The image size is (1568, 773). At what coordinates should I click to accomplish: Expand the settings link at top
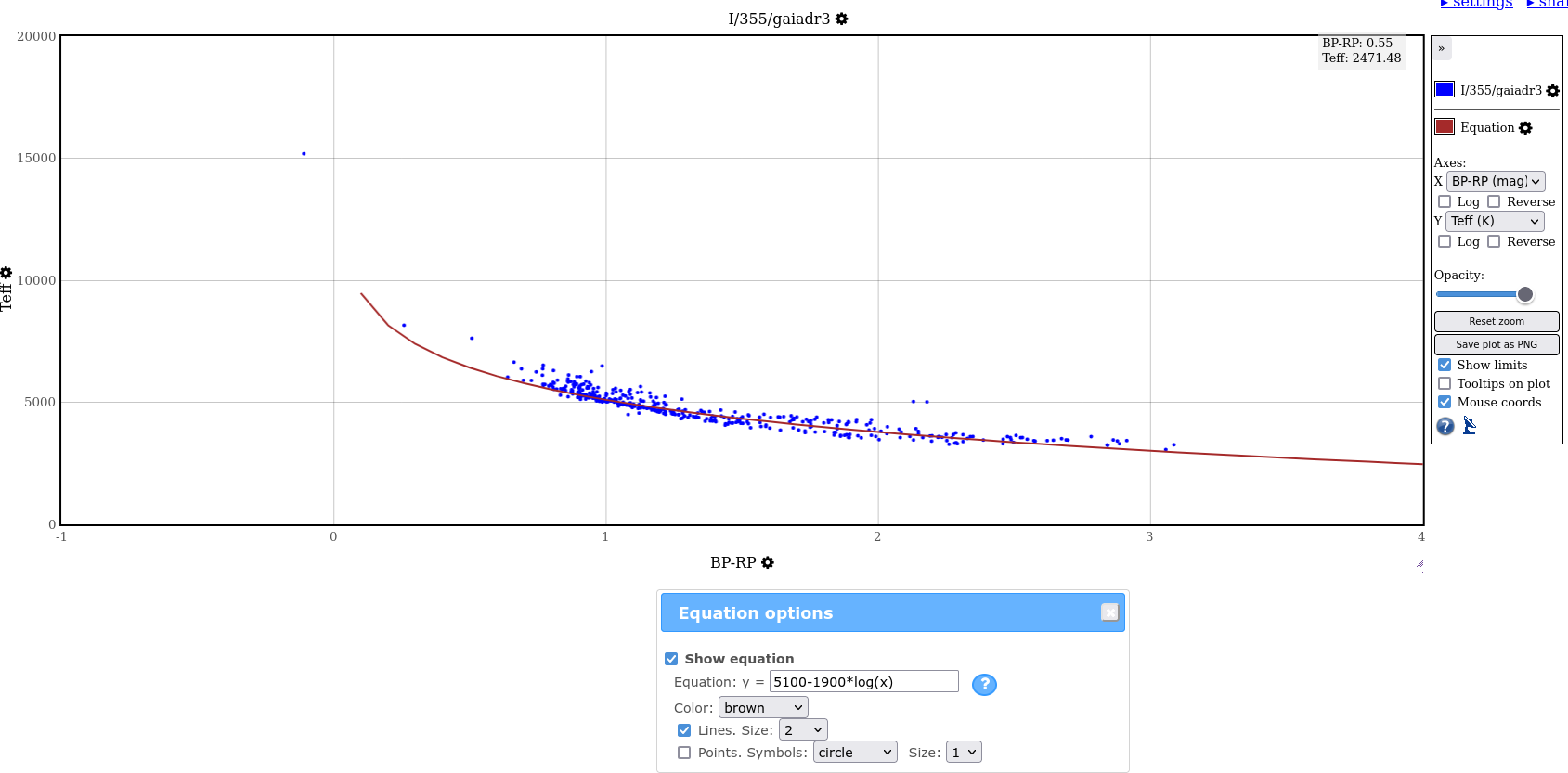coord(1476,5)
